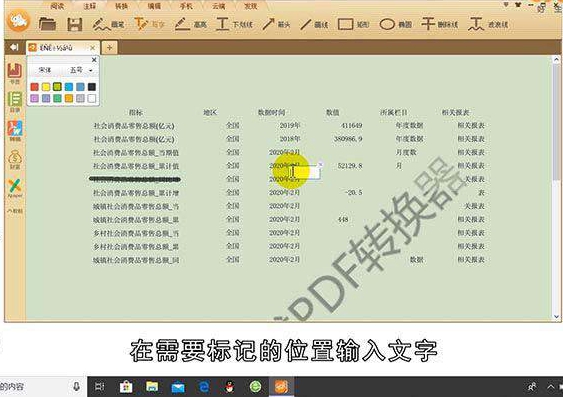Switch to the 注释 ribbon tab
Image resolution: width=563 pixels, height=397 pixels.
point(89,6)
